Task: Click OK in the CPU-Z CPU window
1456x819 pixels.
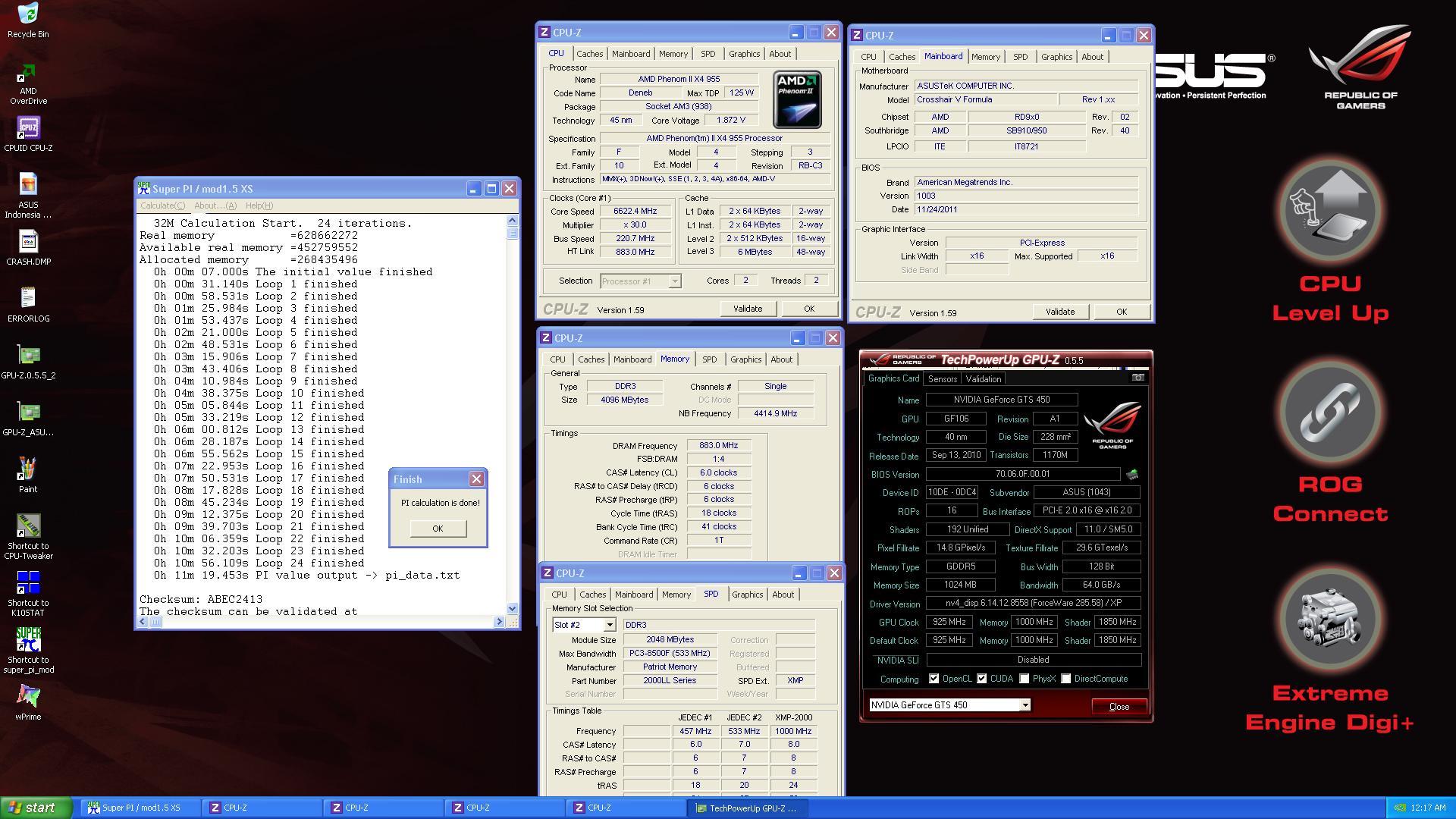Action: (x=809, y=309)
